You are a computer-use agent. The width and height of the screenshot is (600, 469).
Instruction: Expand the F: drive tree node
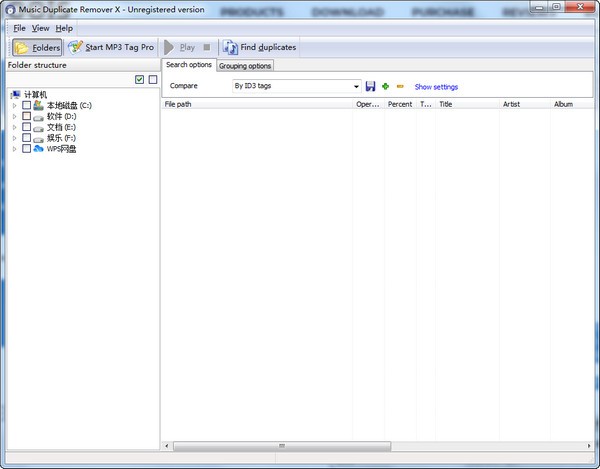point(15,138)
